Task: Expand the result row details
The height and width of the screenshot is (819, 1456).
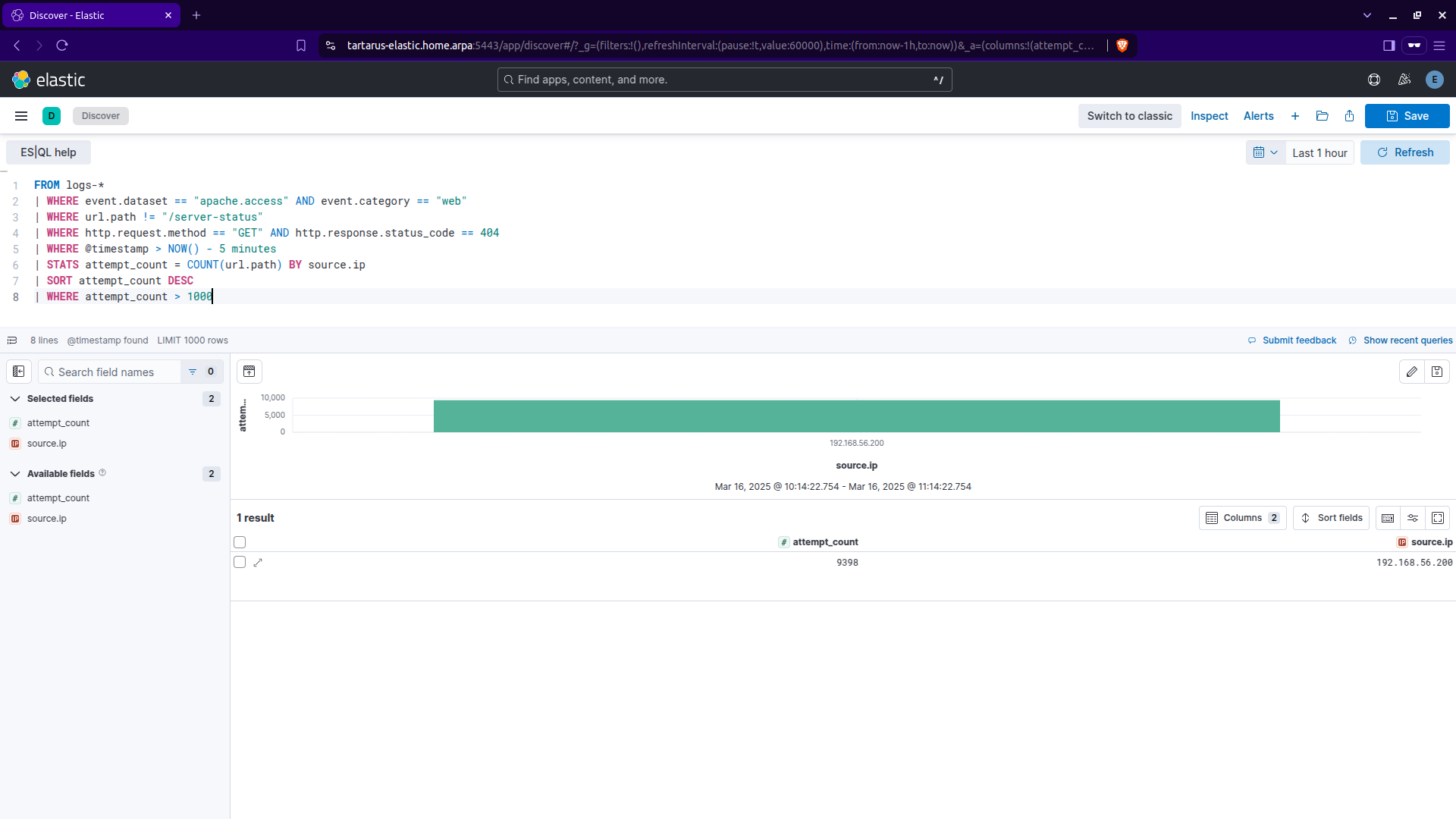Action: tap(258, 563)
